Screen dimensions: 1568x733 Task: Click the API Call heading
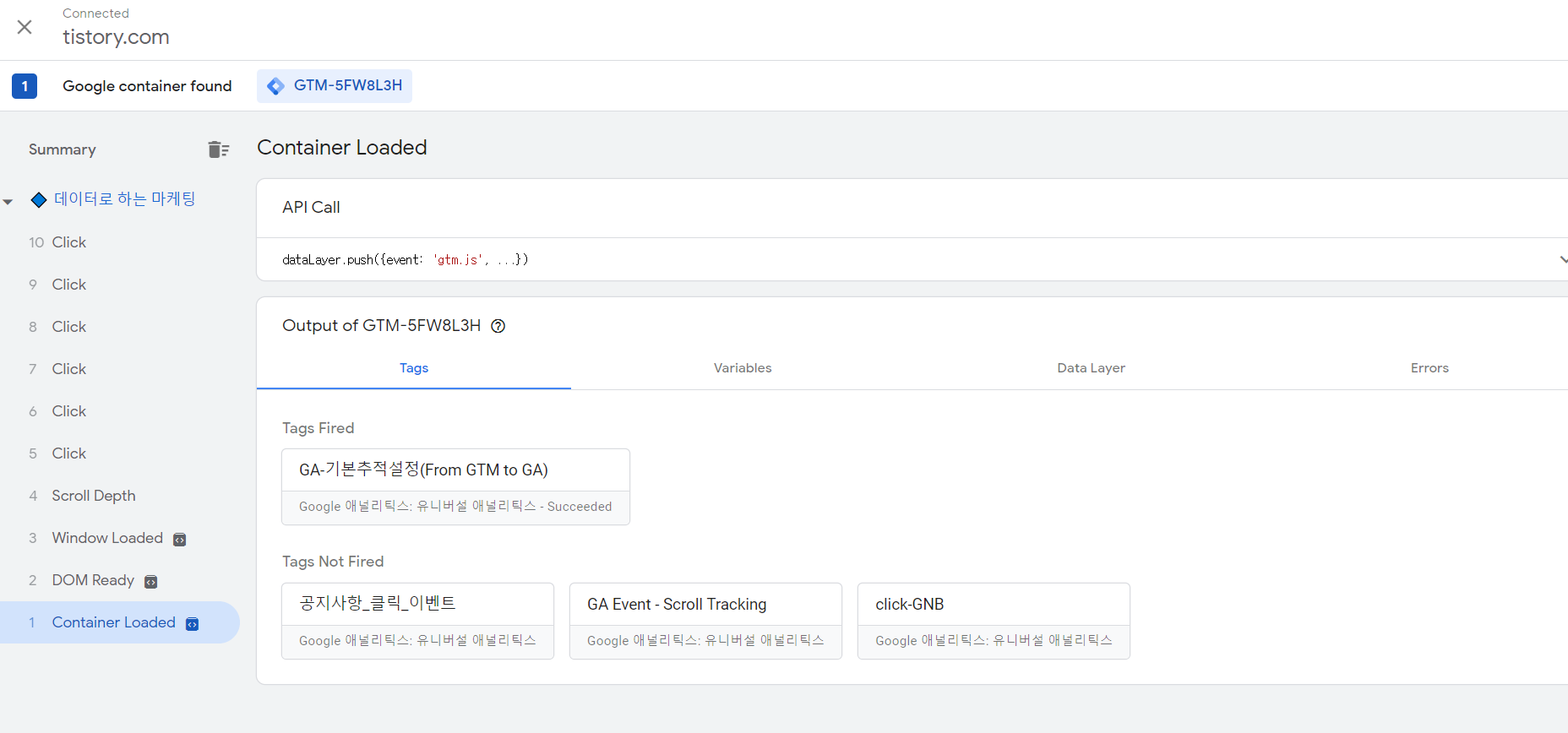[x=311, y=208]
